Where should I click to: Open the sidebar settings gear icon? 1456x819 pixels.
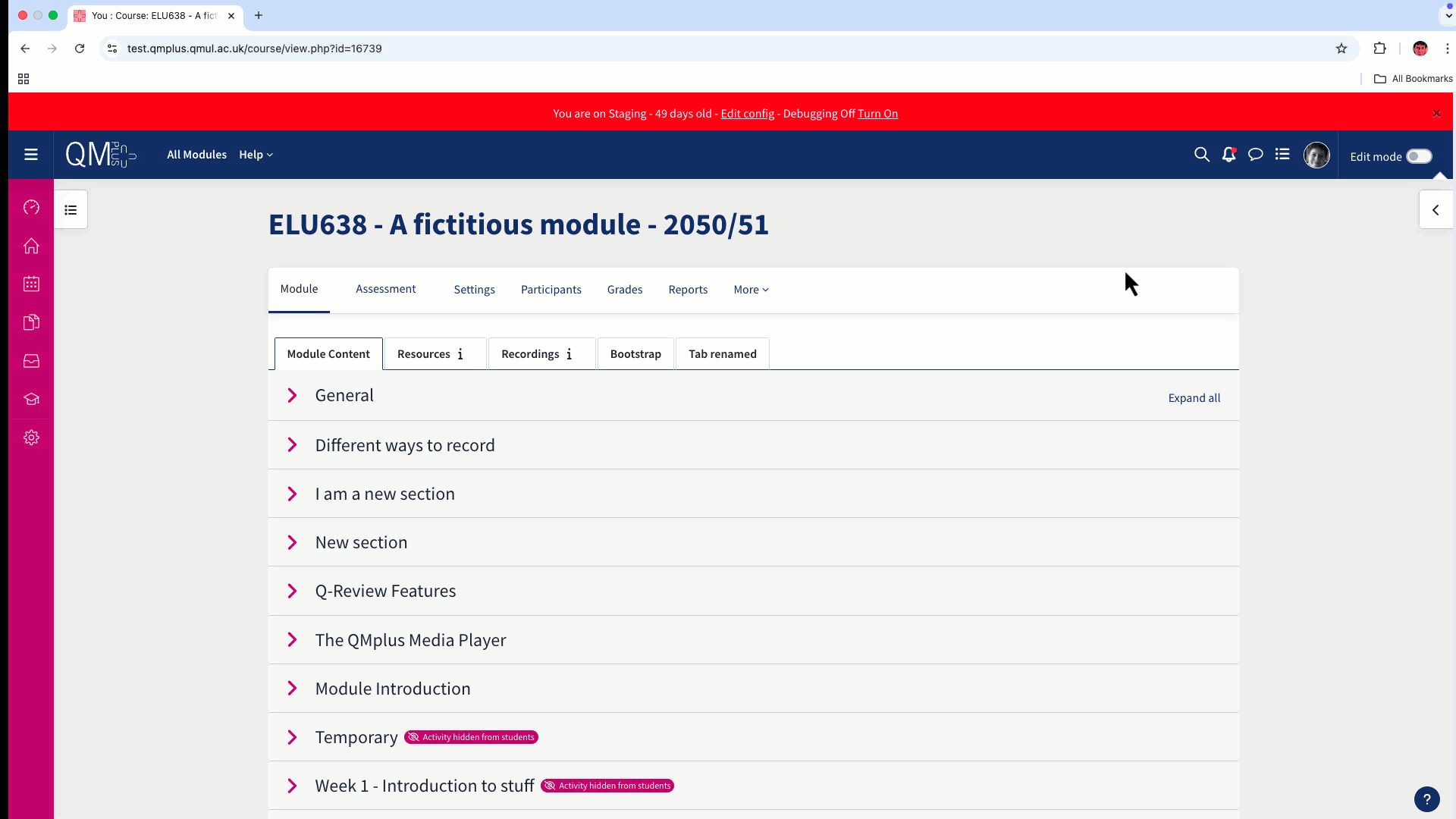31,437
